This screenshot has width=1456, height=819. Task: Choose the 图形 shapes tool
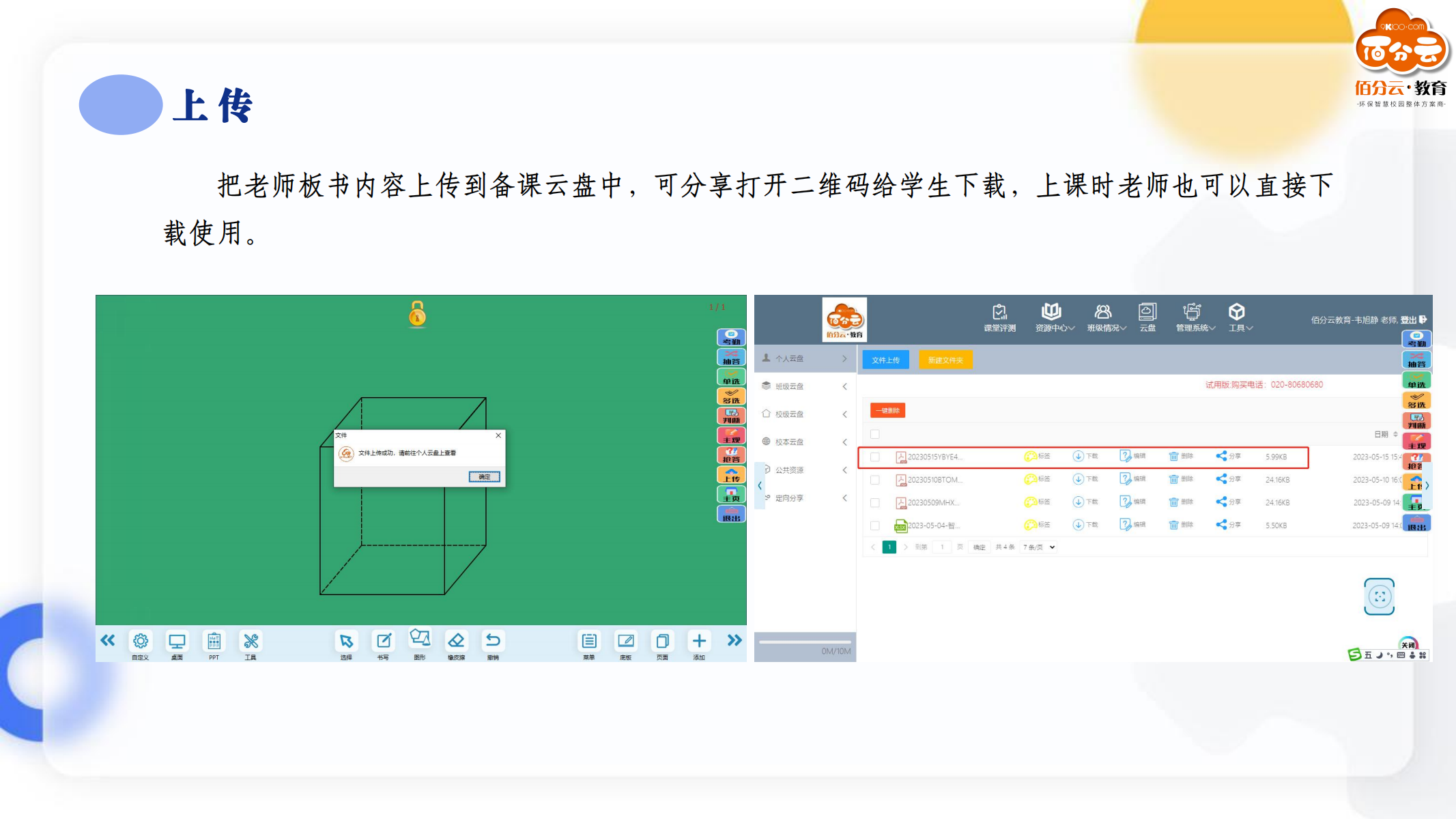[x=420, y=644]
